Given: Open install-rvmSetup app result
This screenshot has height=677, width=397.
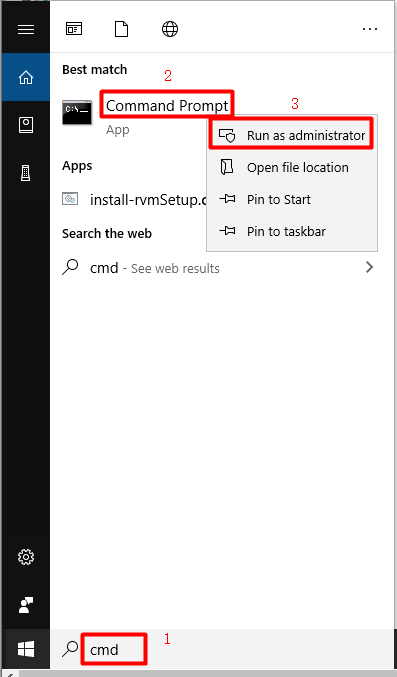Looking at the screenshot, I should pyautogui.click(x=148, y=199).
